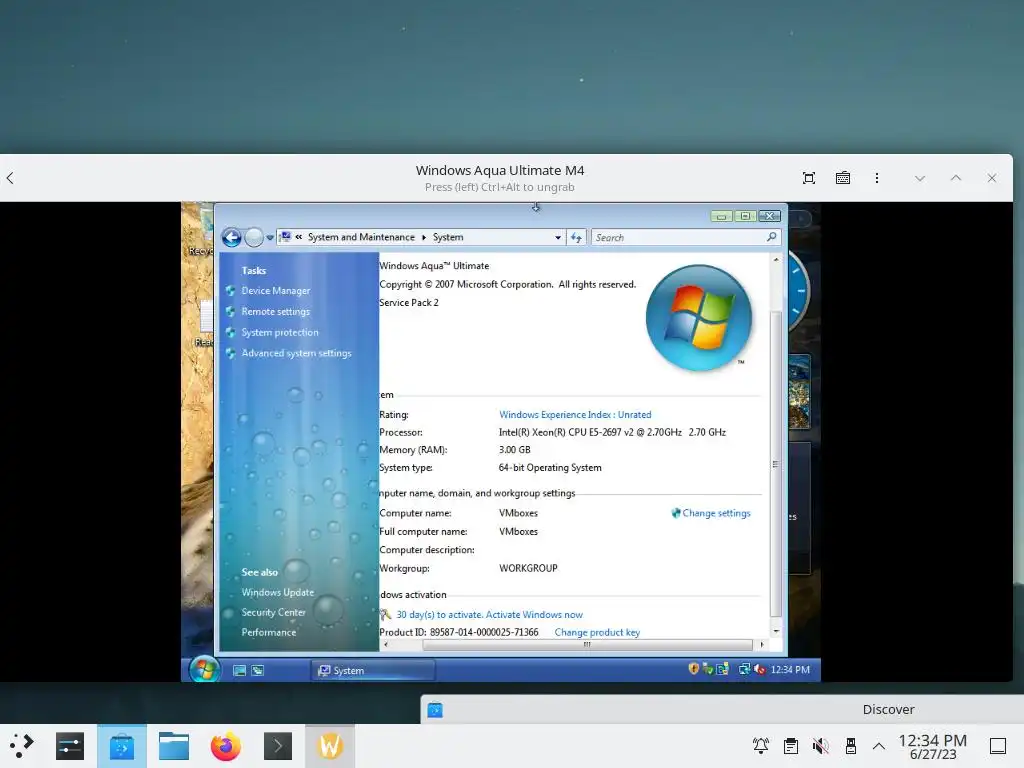Screen dimensions: 1024x768
Task: Open the recent pages dropdown arrow beside Forward
Action: [270, 238]
